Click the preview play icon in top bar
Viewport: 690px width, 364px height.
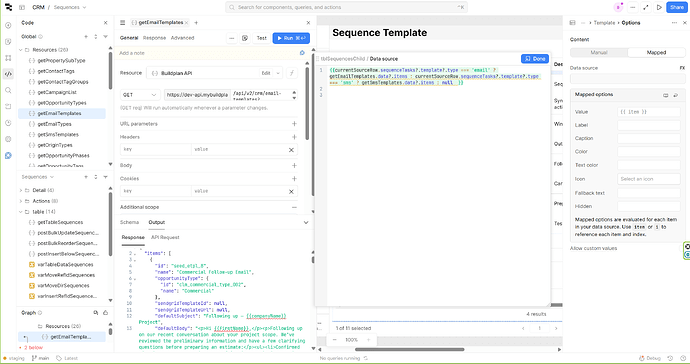coord(659,7)
